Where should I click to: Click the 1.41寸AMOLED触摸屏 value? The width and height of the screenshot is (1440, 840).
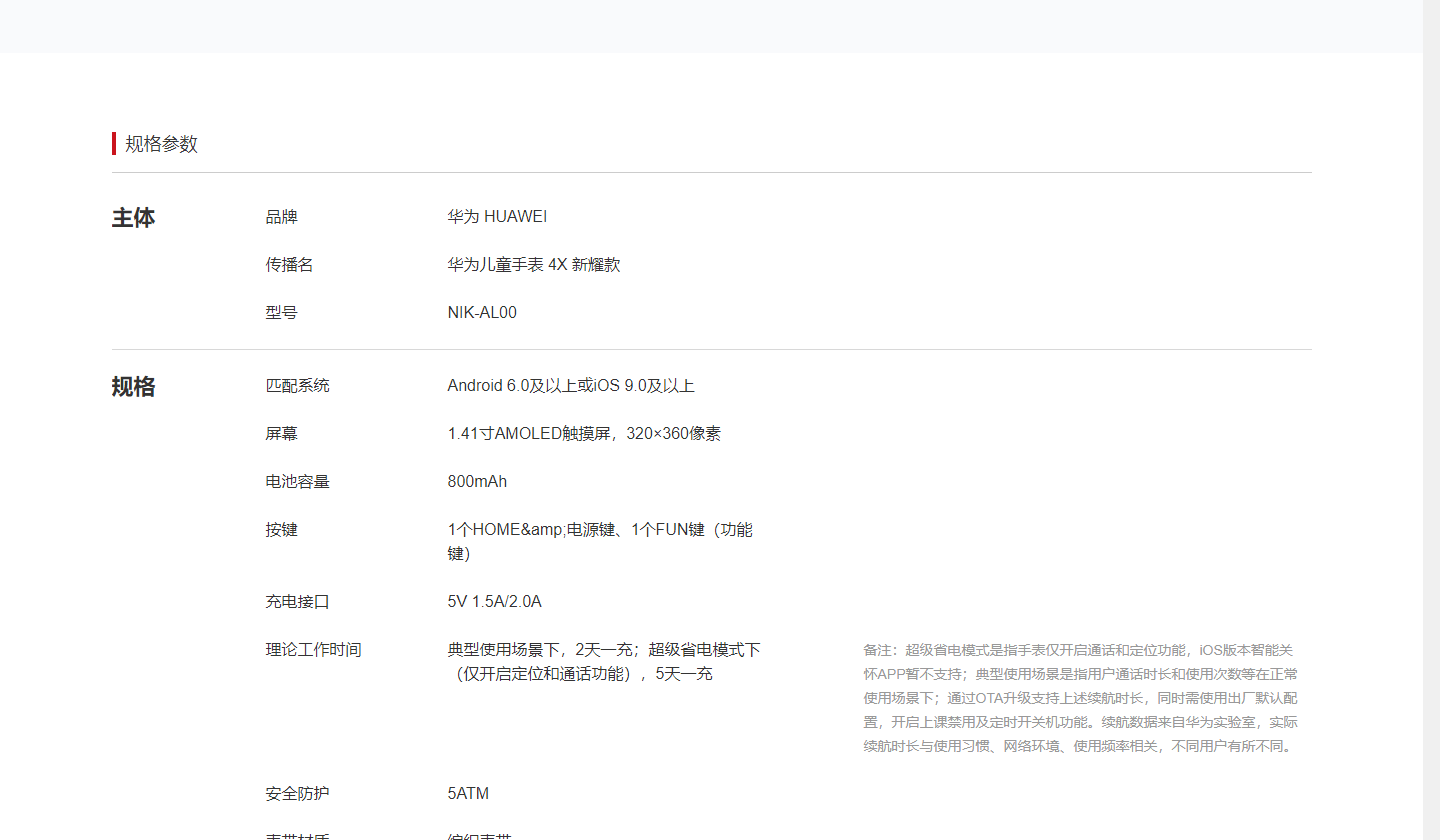(x=584, y=434)
